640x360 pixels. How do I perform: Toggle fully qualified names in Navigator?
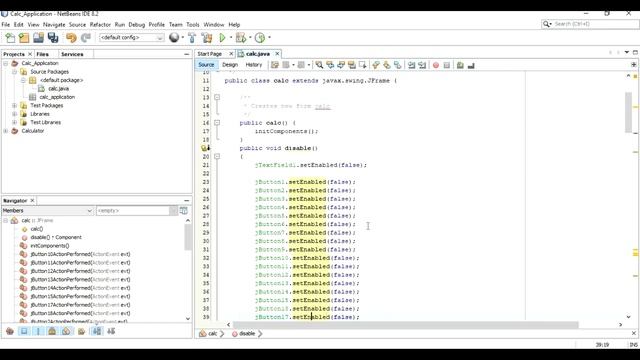pos(81,331)
